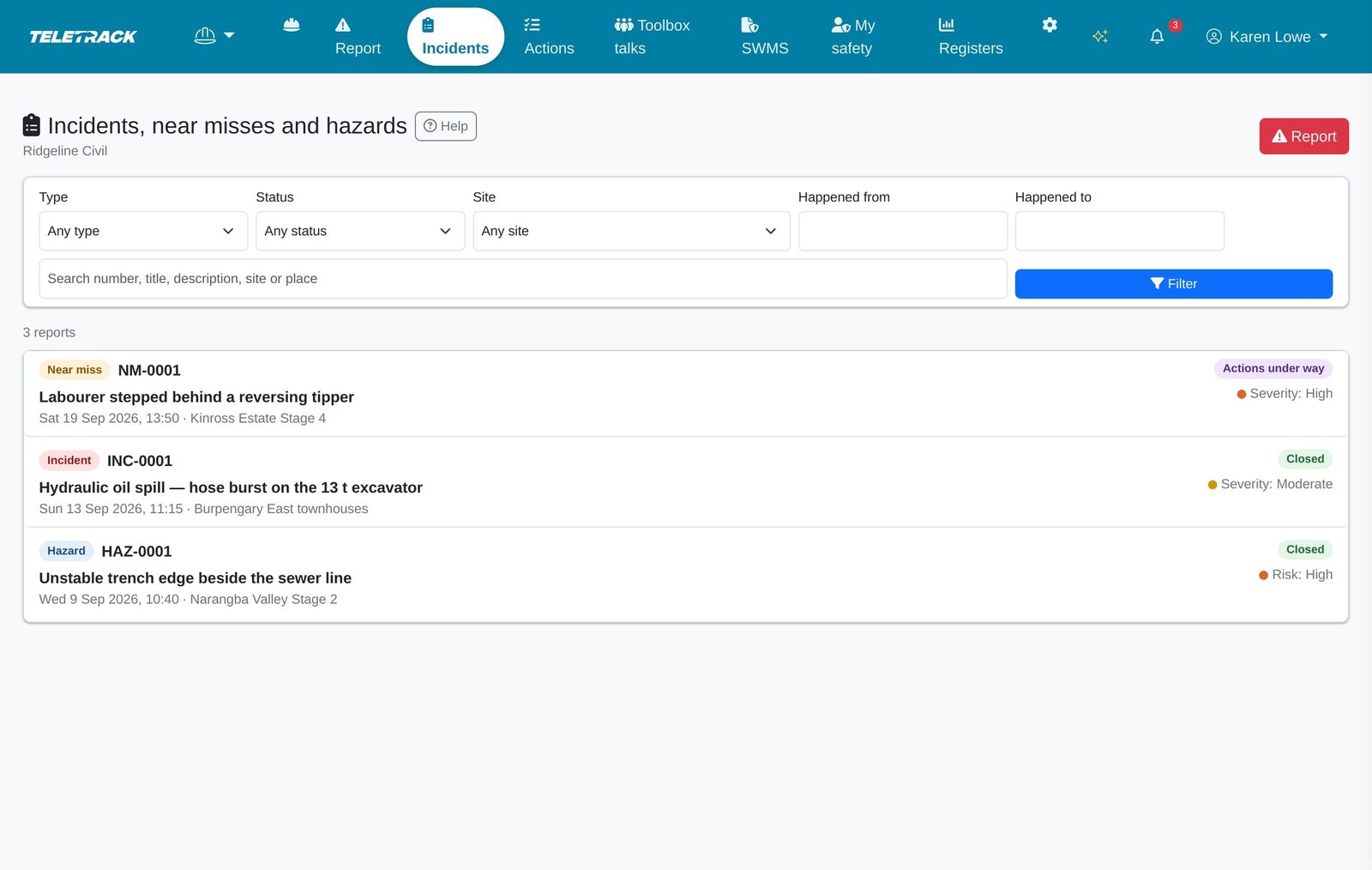Click the Actions under way status badge
The image size is (1372, 870).
click(x=1273, y=368)
